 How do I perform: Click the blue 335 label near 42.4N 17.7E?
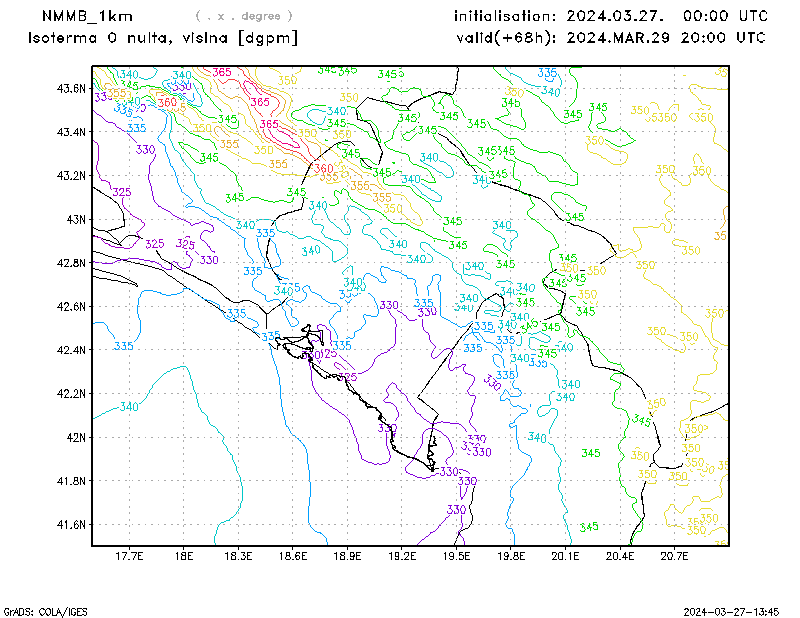123,346
